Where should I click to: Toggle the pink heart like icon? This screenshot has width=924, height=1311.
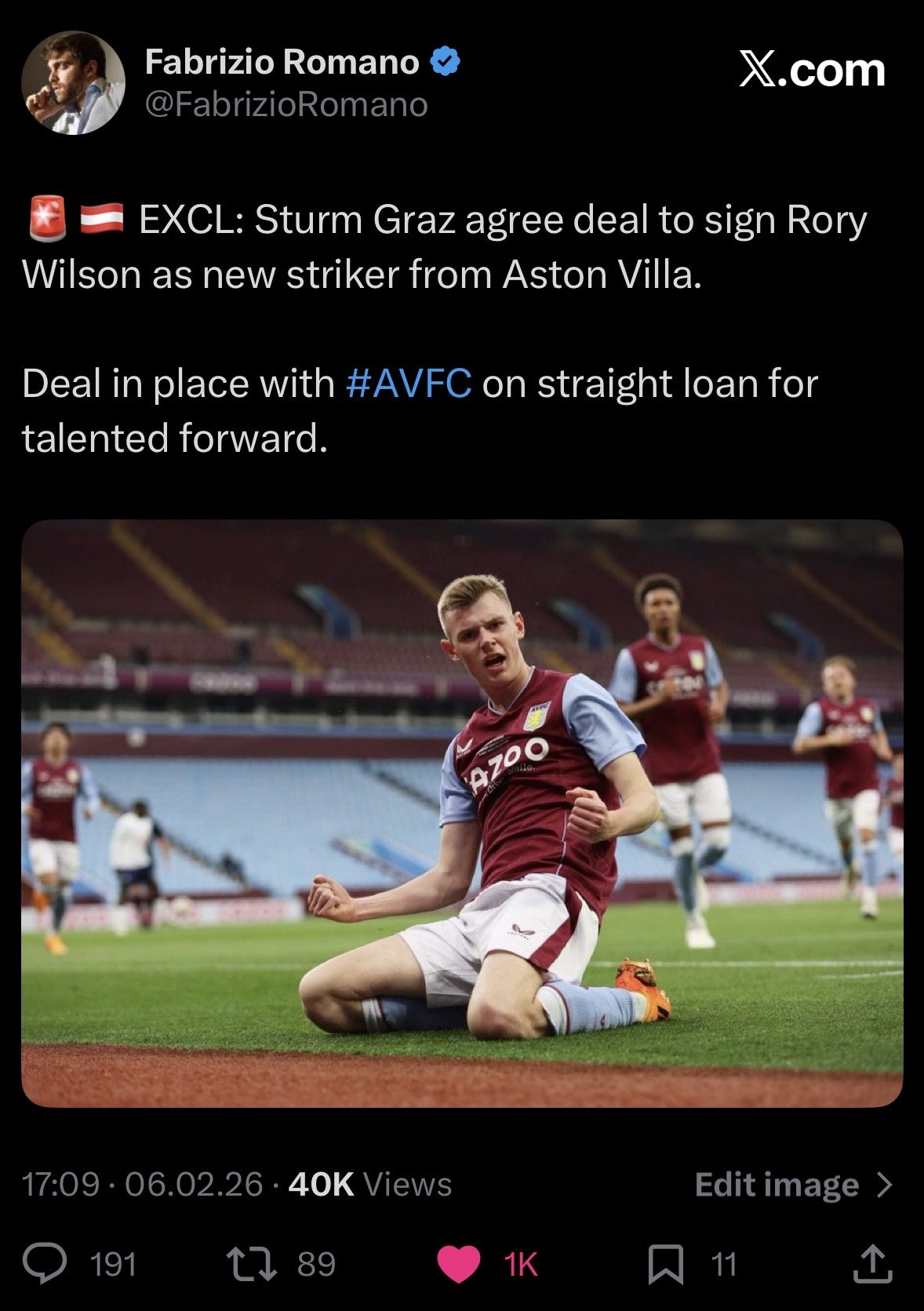pyautogui.click(x=458, y=1265)
